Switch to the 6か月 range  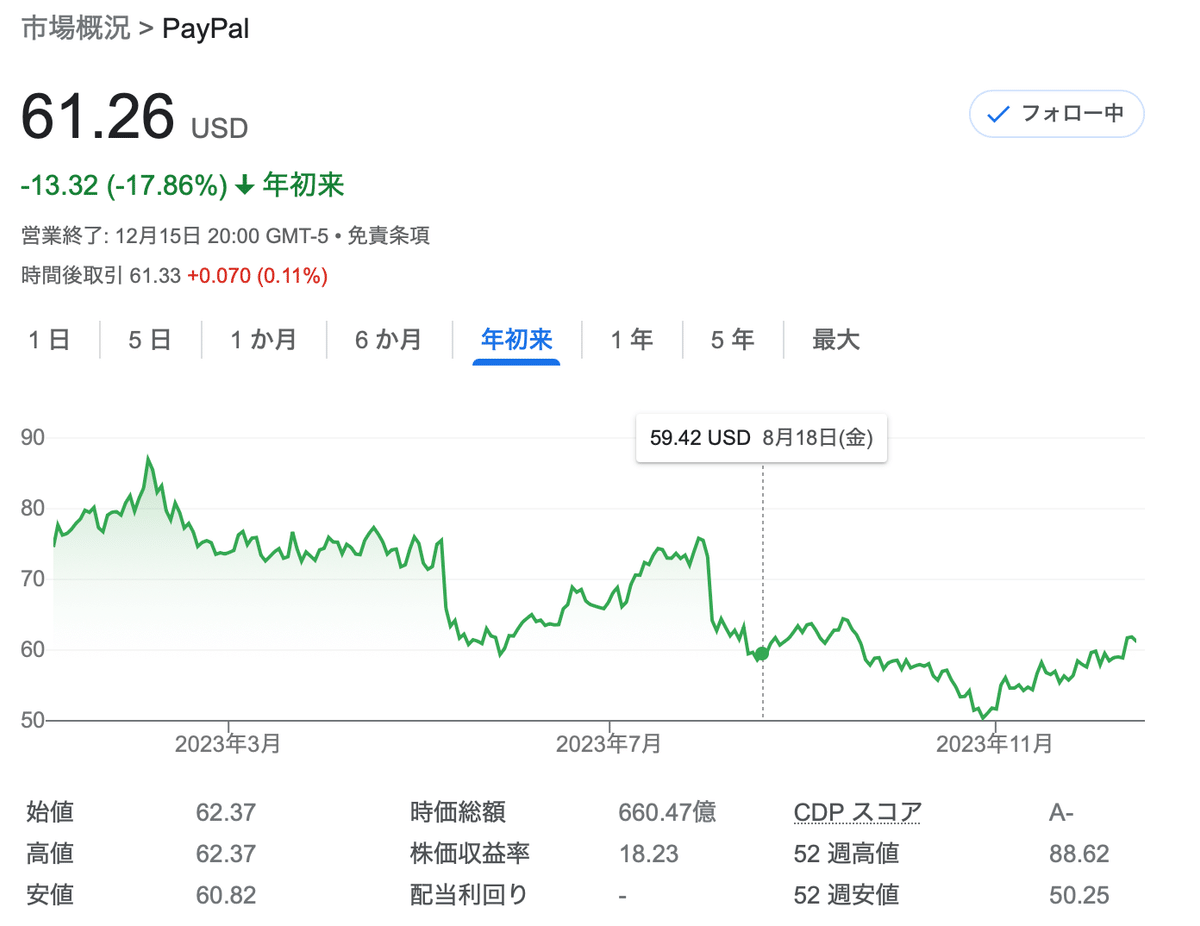pyautogui.click(x=388, y=340)
